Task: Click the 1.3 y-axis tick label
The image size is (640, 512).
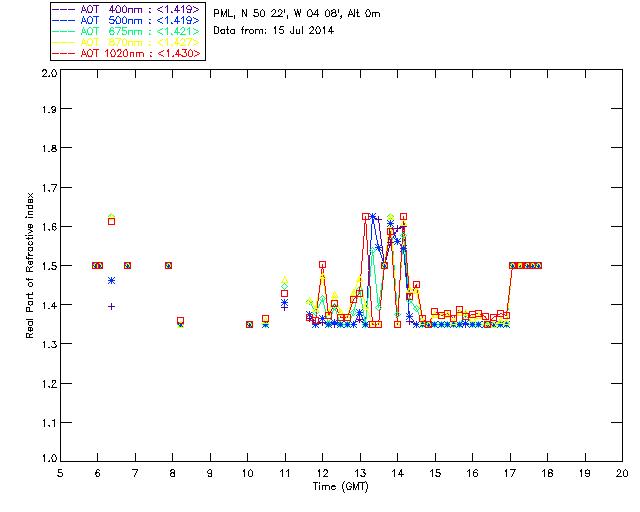Action: pos(49,344)
